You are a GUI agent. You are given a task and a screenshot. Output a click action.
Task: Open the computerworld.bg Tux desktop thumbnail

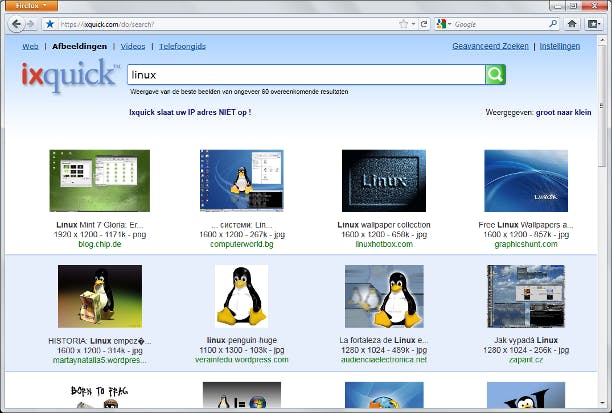pyautogui.click(x=242, y=180)
